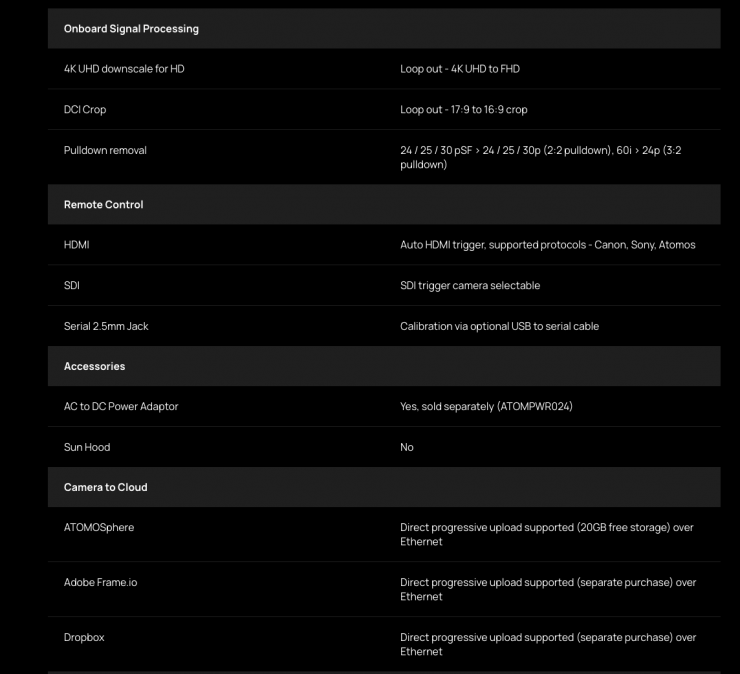Click the Adobe Frame.io row label
Image resolution: width=740 pixels, height=674 pixels.
point(101,582)
